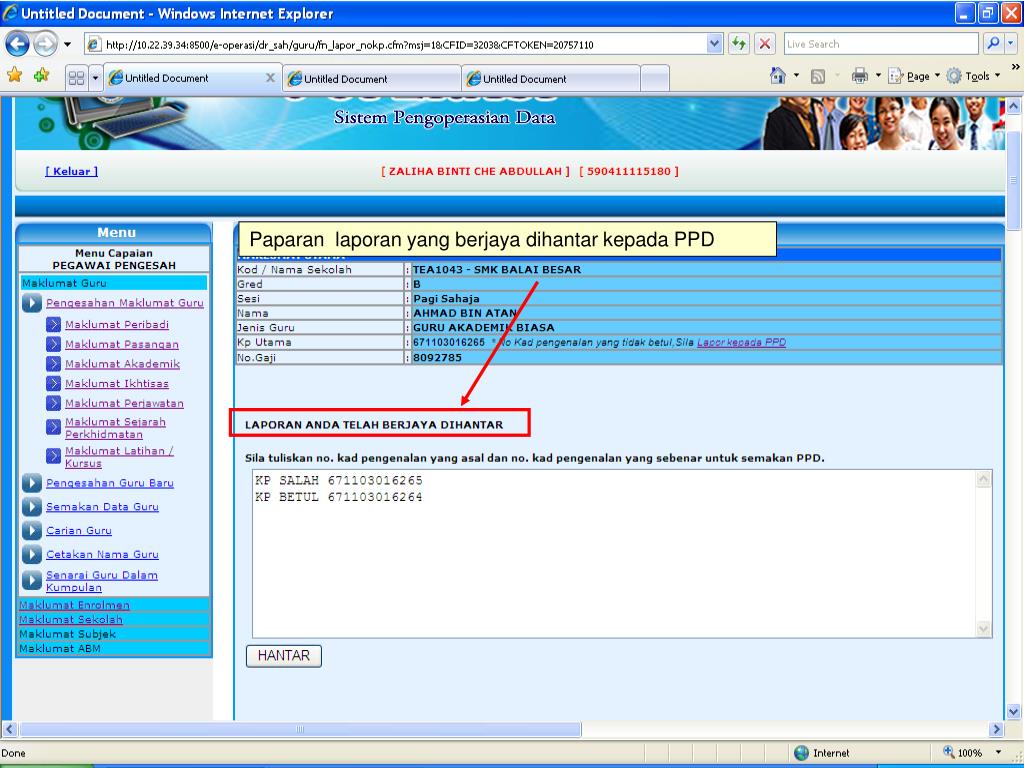Click the Quick Tabs grid icon
The image size is (1024, 768).
pos(76,78)
